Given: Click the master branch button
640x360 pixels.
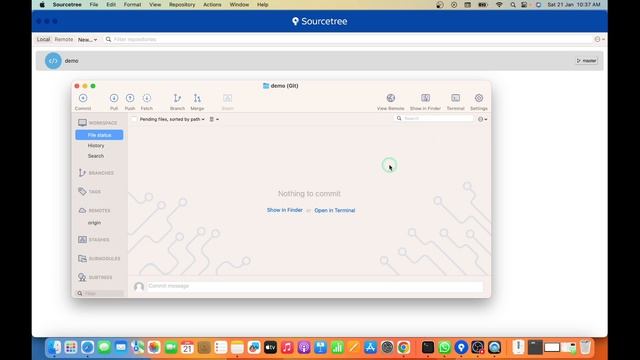Looking at the screenshot, I should 587,61.
